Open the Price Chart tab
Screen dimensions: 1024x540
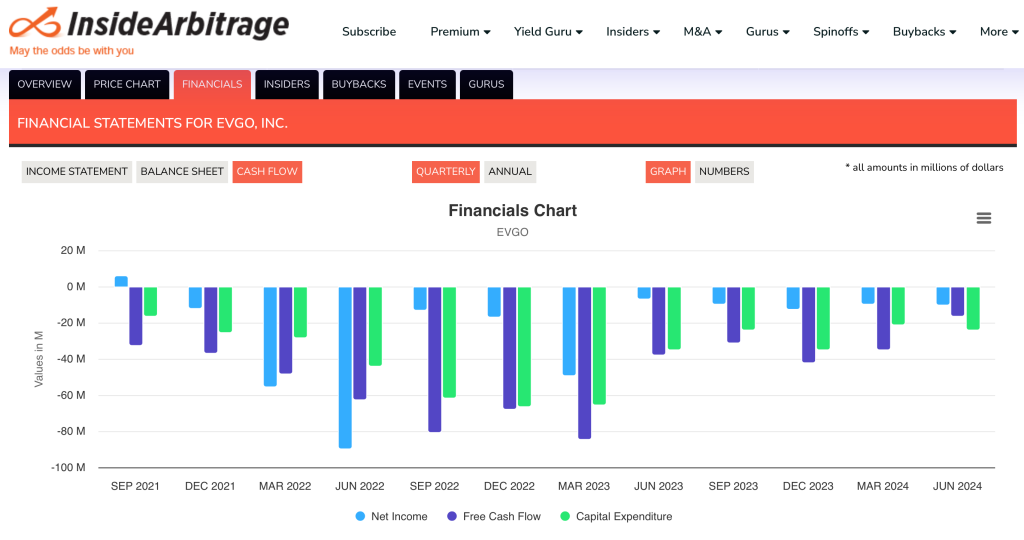(127, 84)
